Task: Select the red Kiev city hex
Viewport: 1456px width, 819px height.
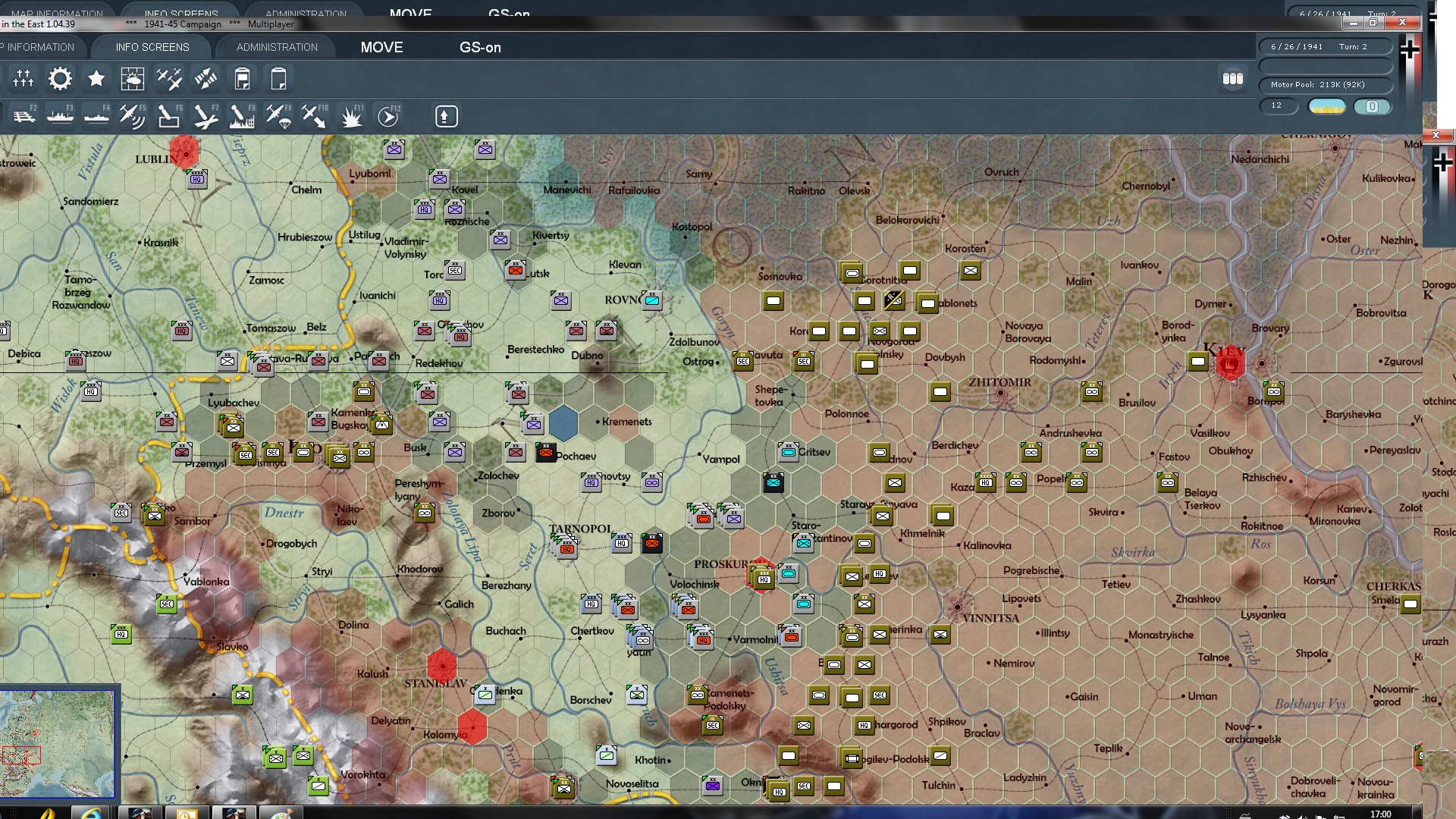Action: point(1230,364)
